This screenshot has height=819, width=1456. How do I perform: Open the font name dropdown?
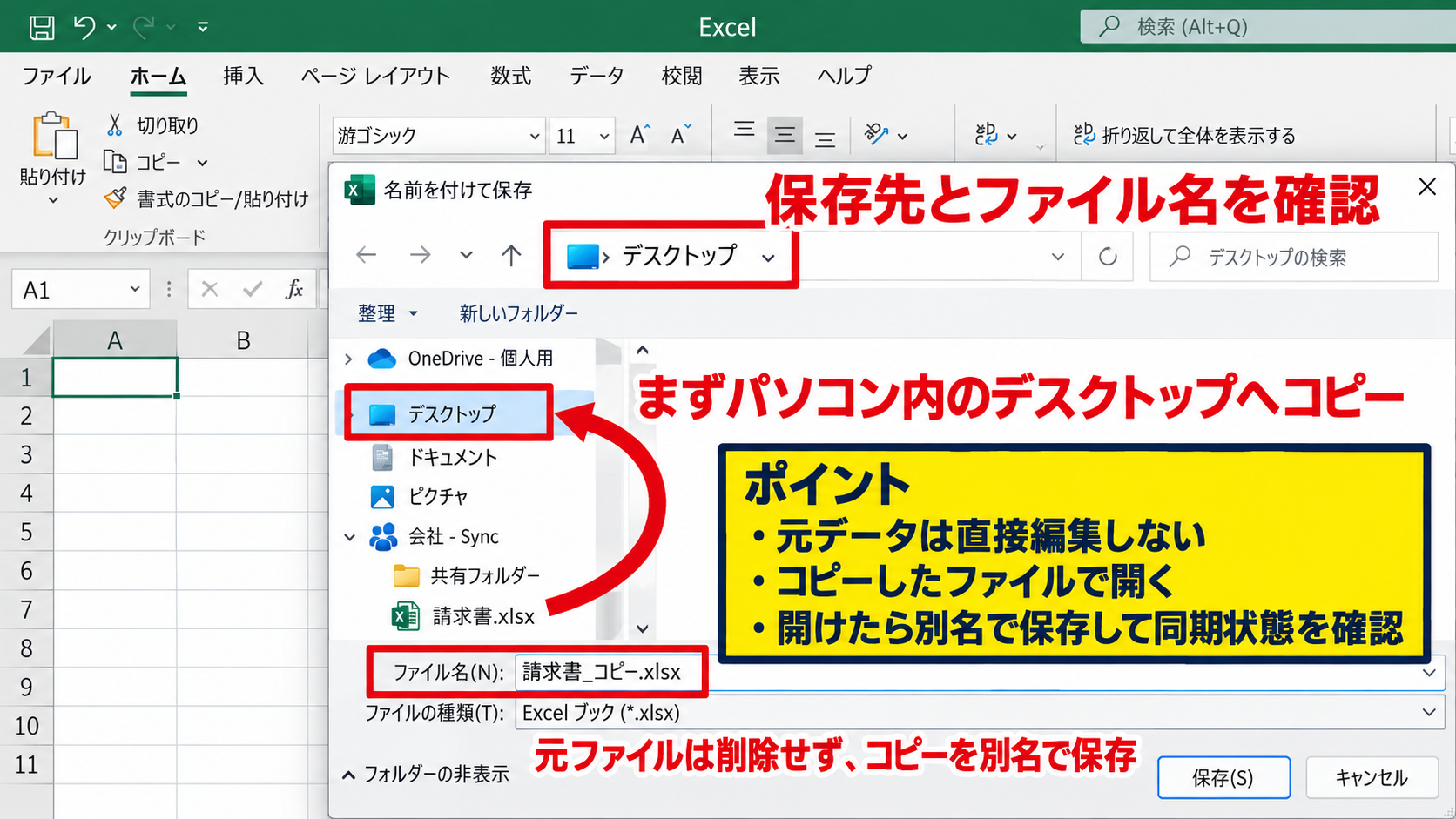534,137
